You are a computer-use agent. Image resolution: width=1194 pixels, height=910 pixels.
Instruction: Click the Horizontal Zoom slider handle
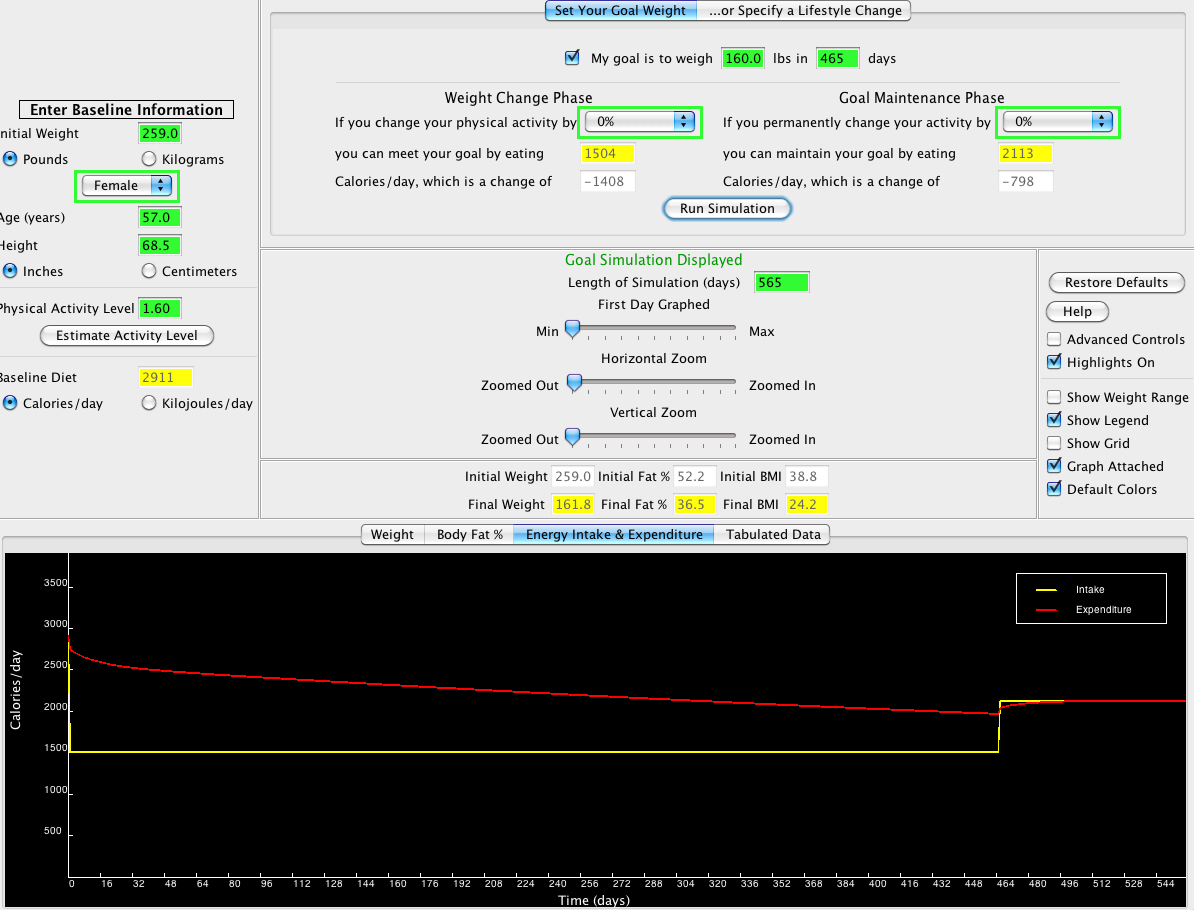[575, 384]
